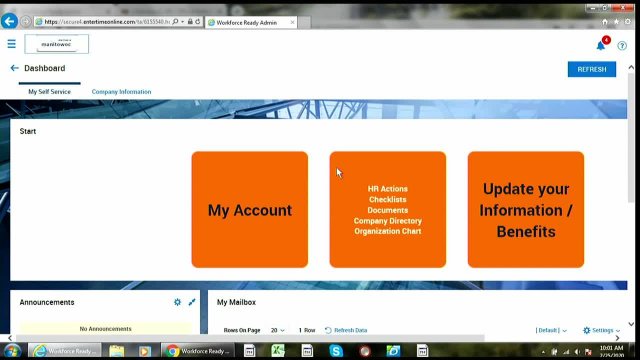Click the taskbar clock
Viewport: 640px width, 360px height.
(x=611, y=351)
